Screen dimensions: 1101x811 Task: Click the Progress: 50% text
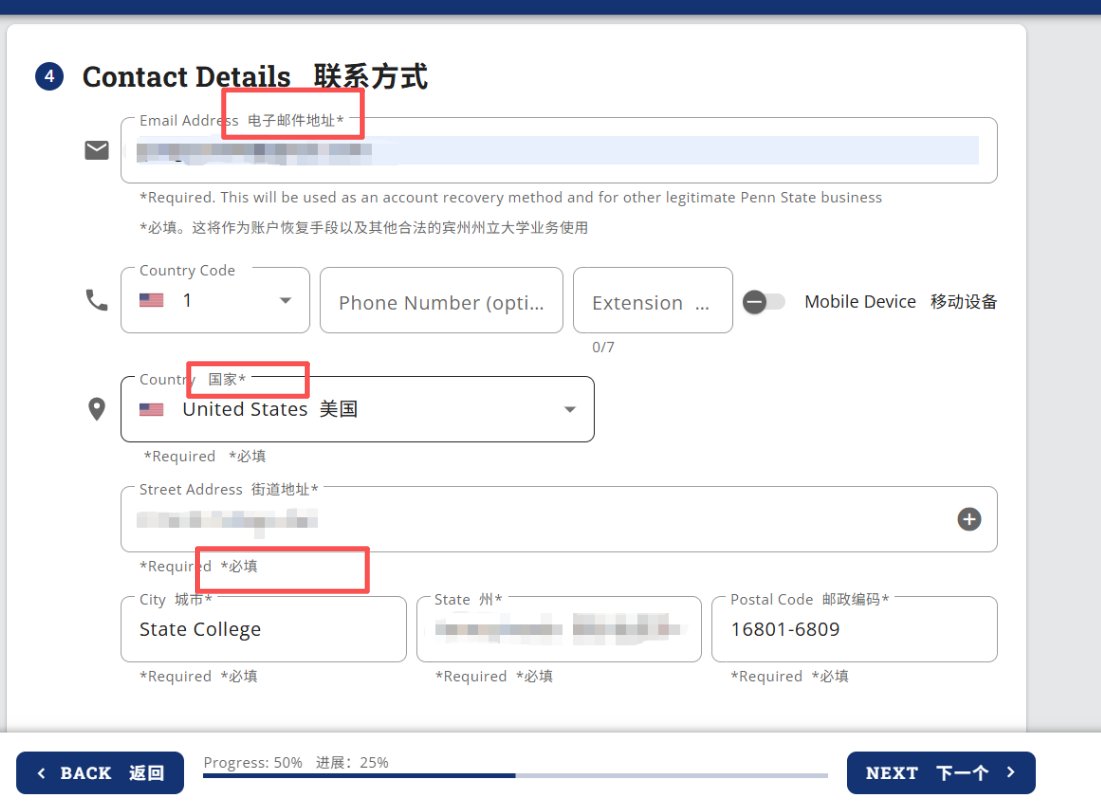point(253,763)
